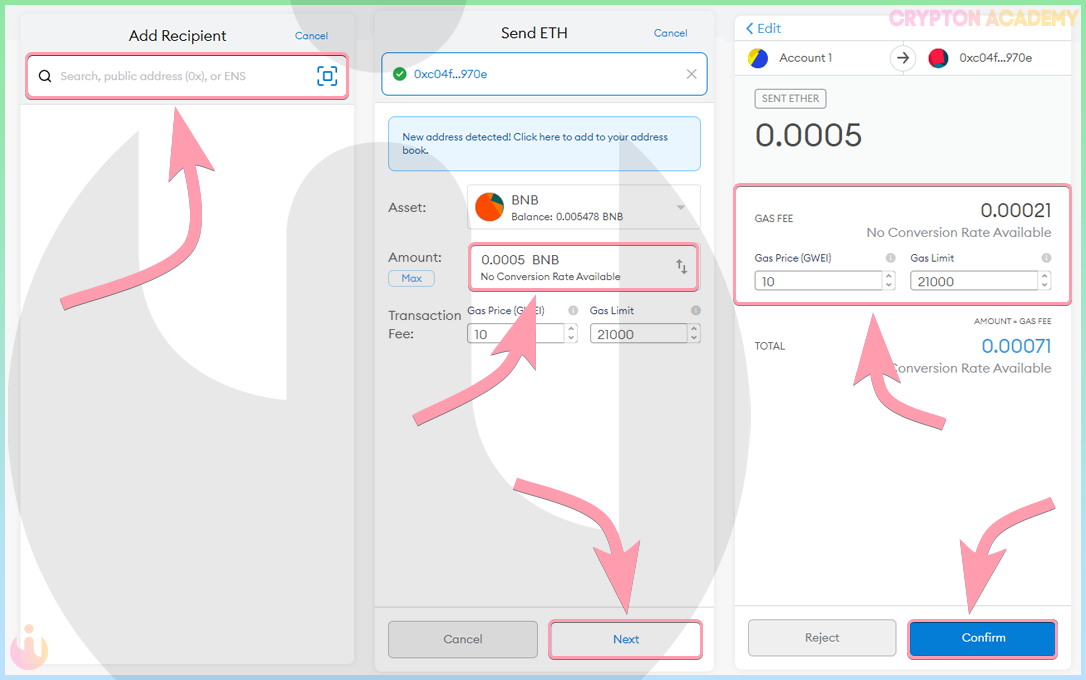Click the Reject button
Image resolution: width=1086 pixels, height=680 pixels.
point(822,638)
